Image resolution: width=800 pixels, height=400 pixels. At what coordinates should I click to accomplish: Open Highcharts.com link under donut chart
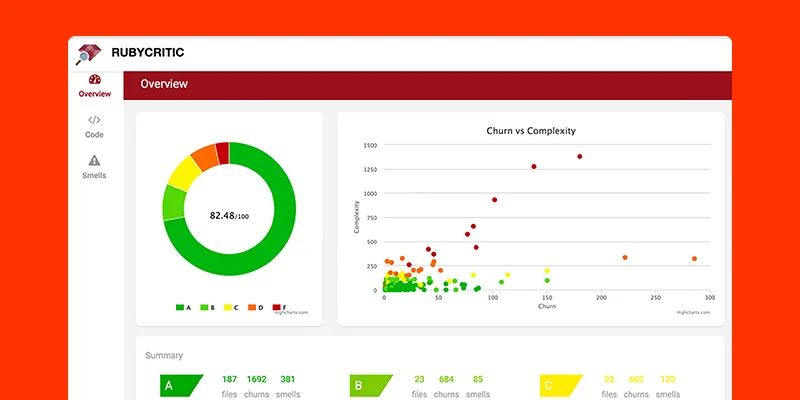click(x=291, y=312)
